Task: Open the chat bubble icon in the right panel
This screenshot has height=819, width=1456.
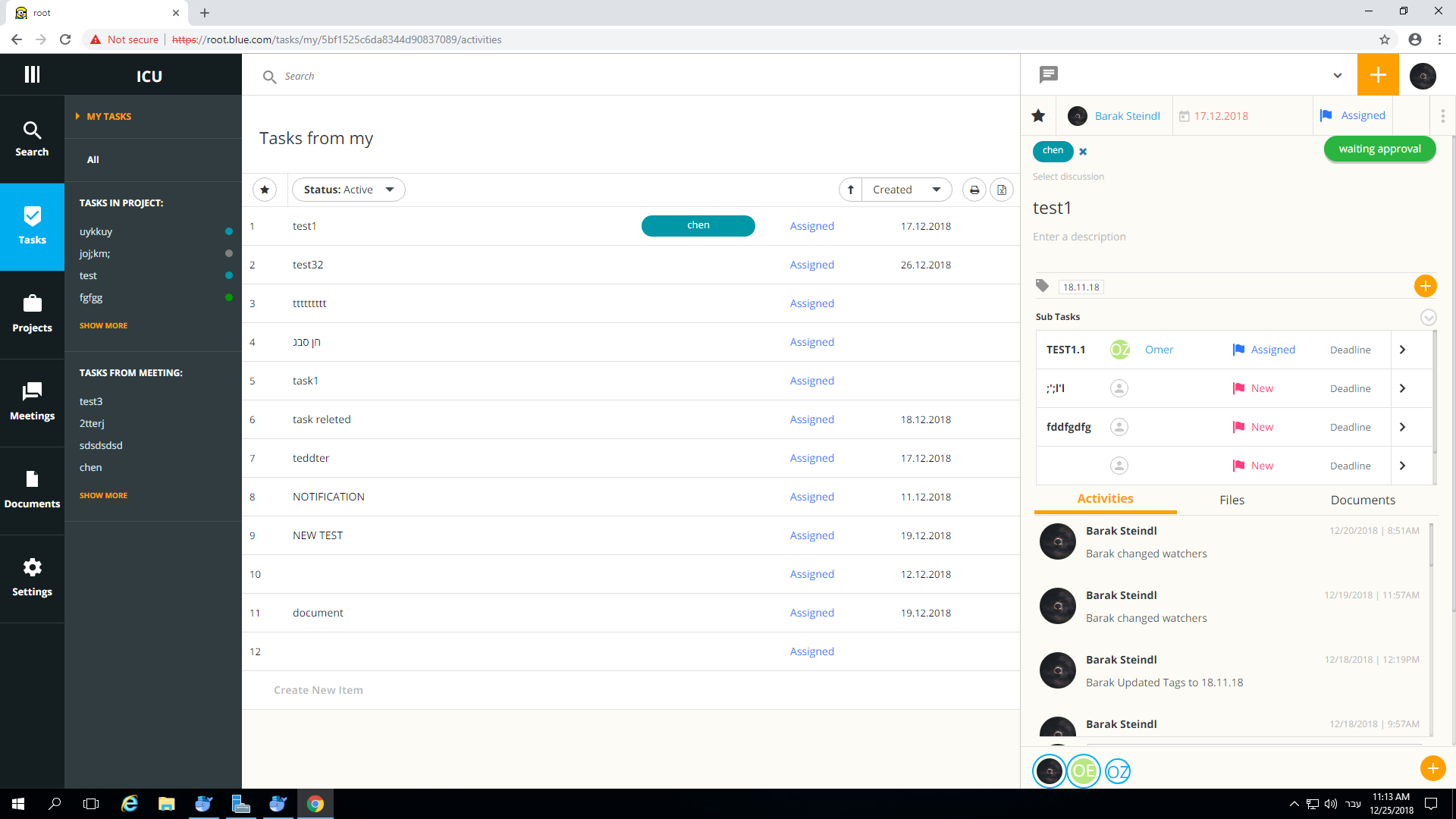Action: [1049, 74]
